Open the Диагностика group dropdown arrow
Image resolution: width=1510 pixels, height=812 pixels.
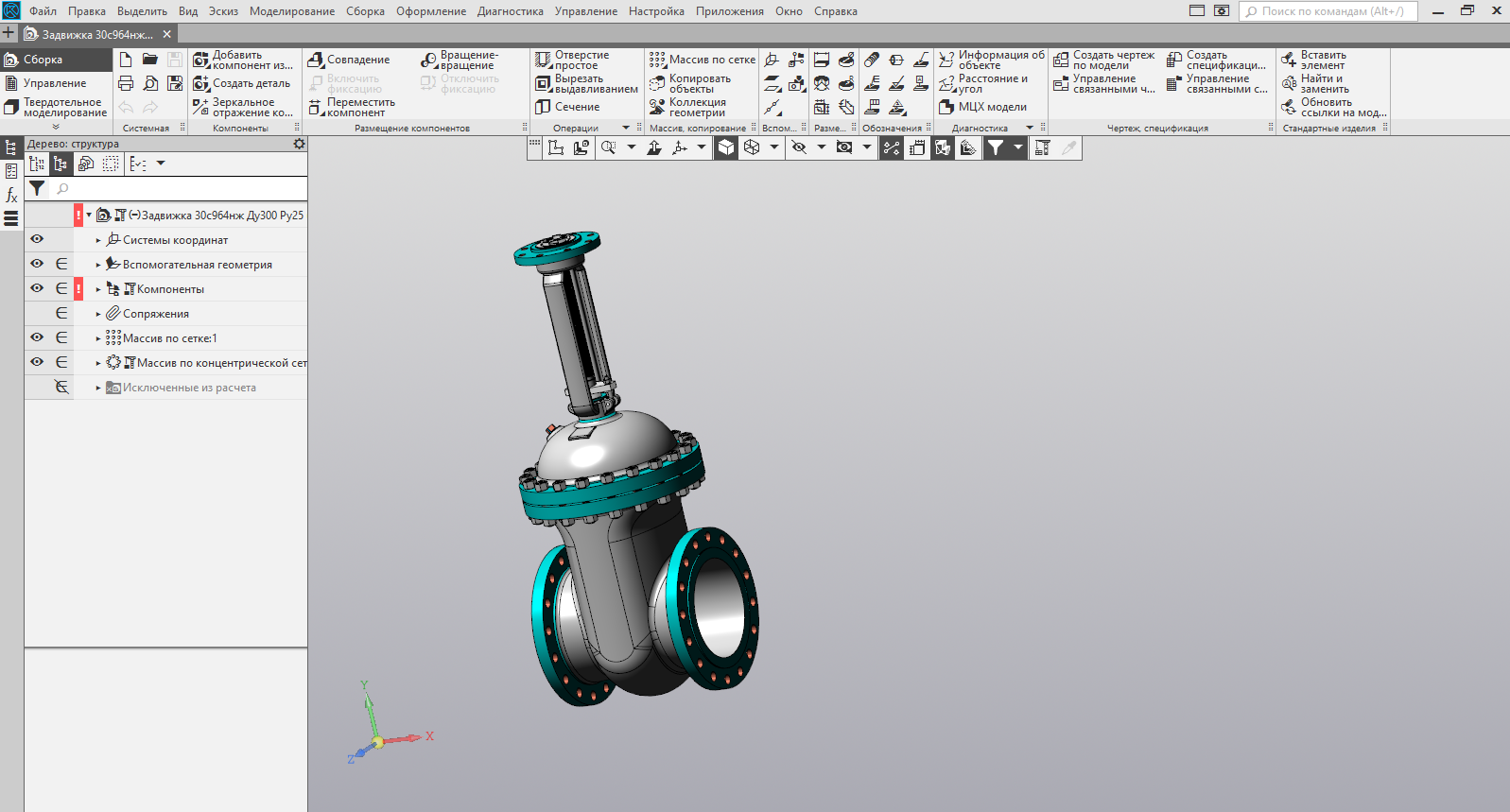[1030, 128]
